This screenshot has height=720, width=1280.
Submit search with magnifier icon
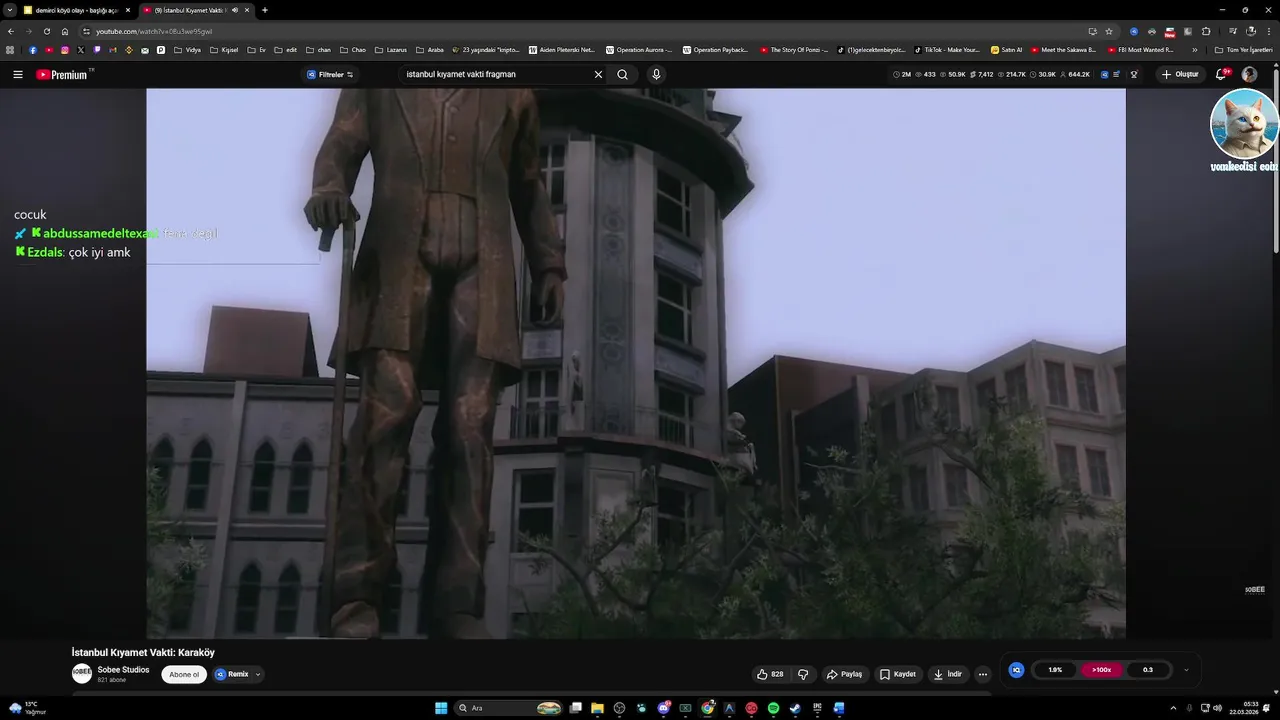pyautogui.click(x=622, y=74)
